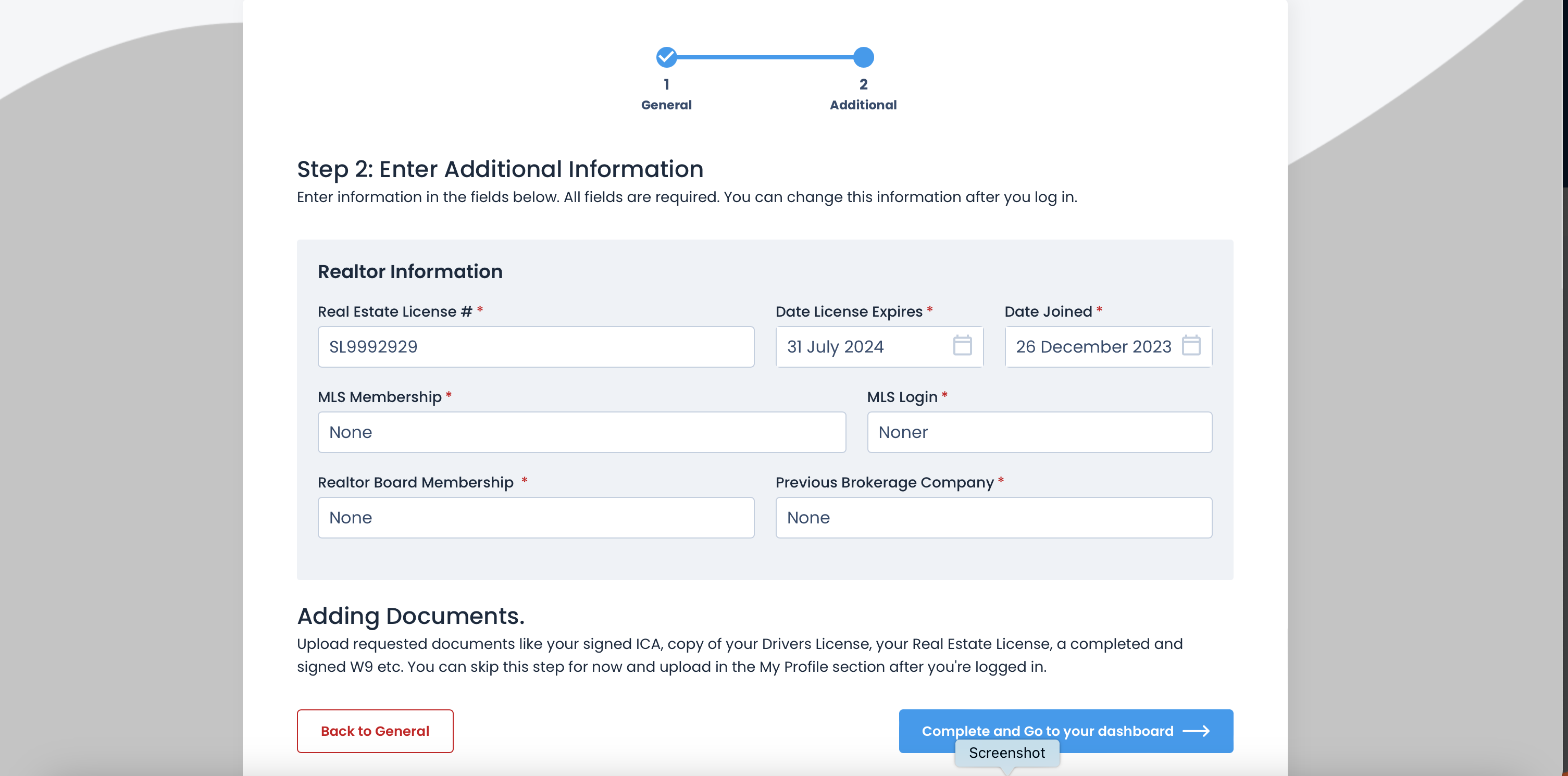1568x776 pixels.
Task: Click the Date Joined date field
Action: [1108, 347]
